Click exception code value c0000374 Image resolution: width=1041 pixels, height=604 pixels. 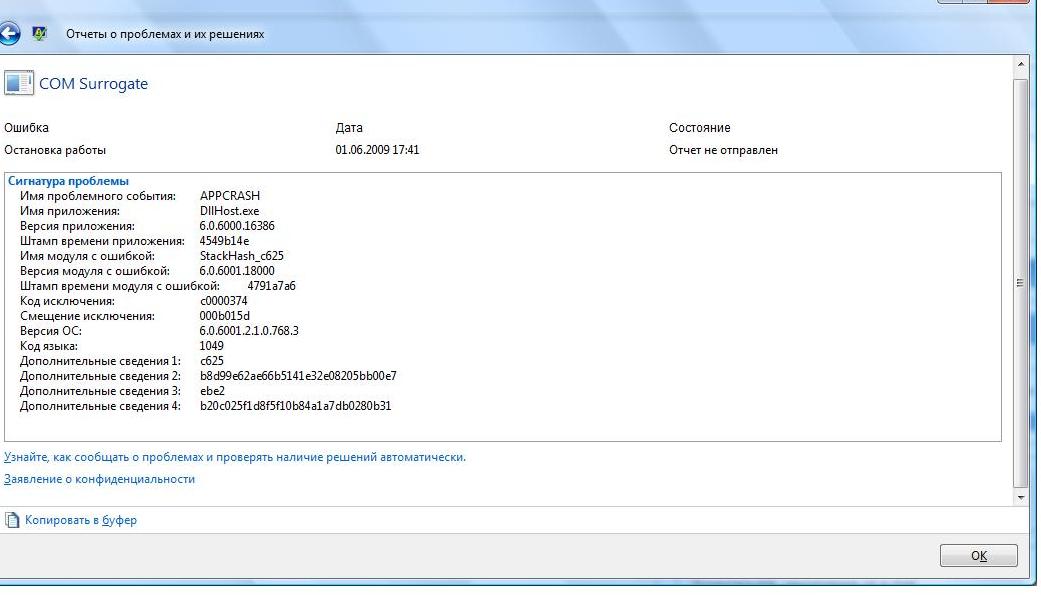225,301
